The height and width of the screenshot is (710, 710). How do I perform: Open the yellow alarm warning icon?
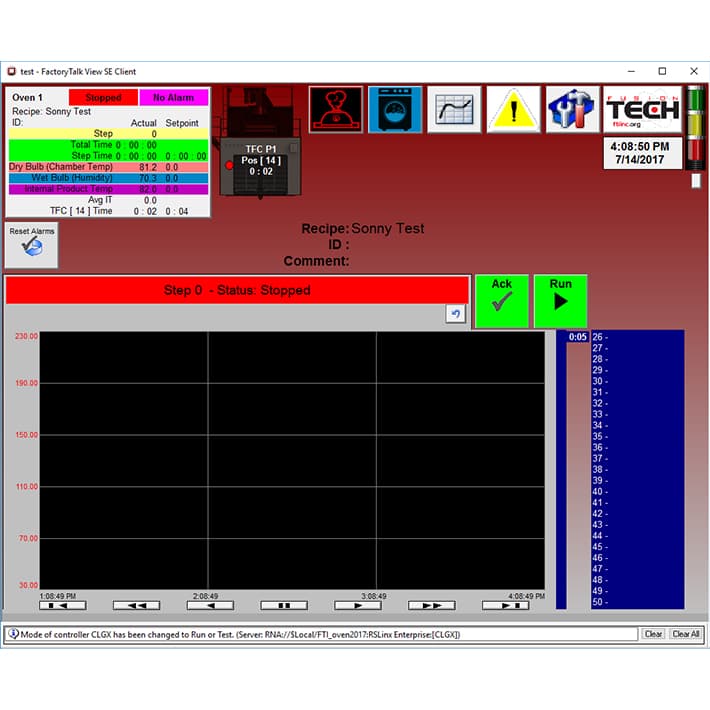tap(513, 109)
